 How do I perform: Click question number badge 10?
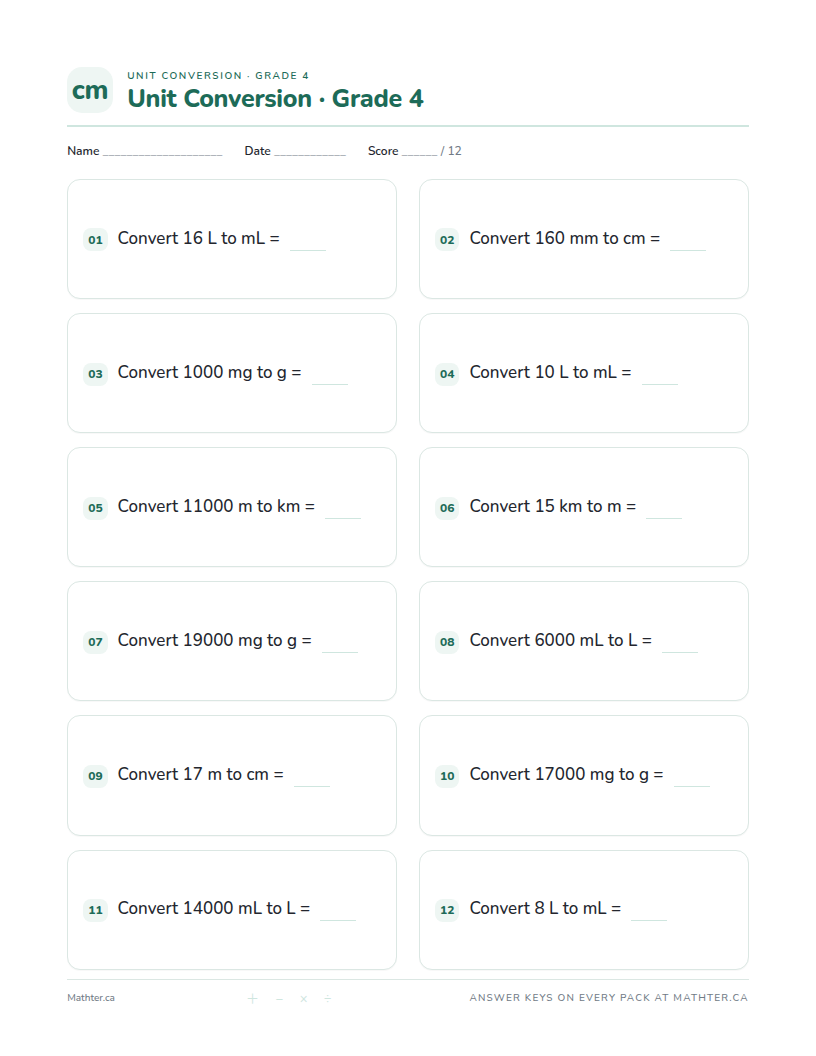click(447, 775)
